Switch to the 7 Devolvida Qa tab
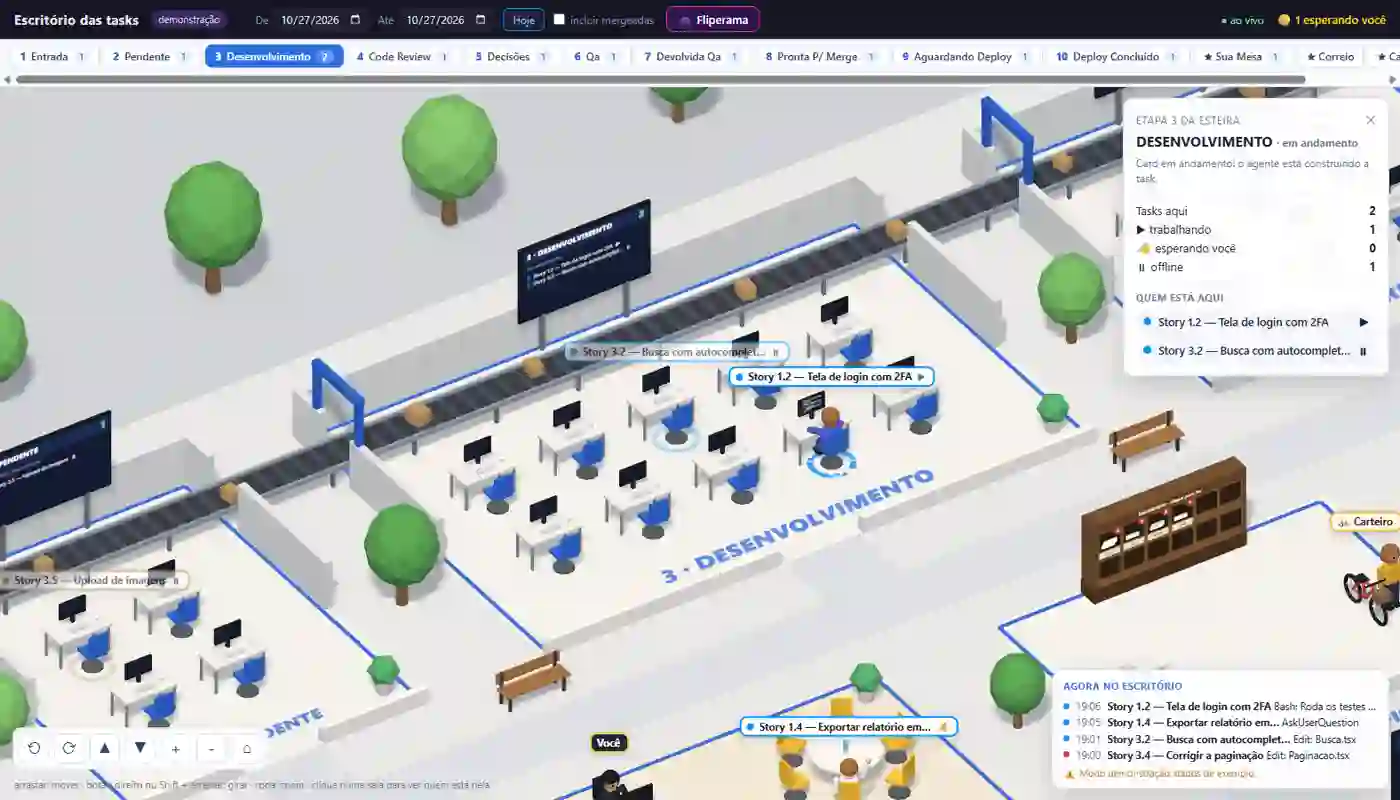This screenshot has height=800, width=1400. point(692,57)
